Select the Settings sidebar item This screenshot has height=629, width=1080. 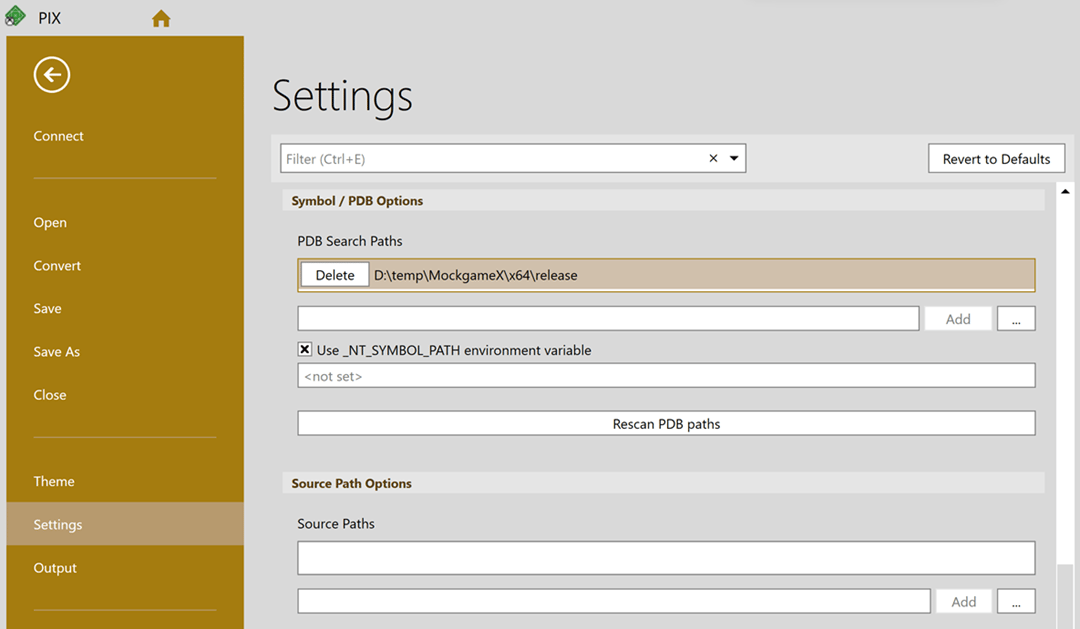125,524
